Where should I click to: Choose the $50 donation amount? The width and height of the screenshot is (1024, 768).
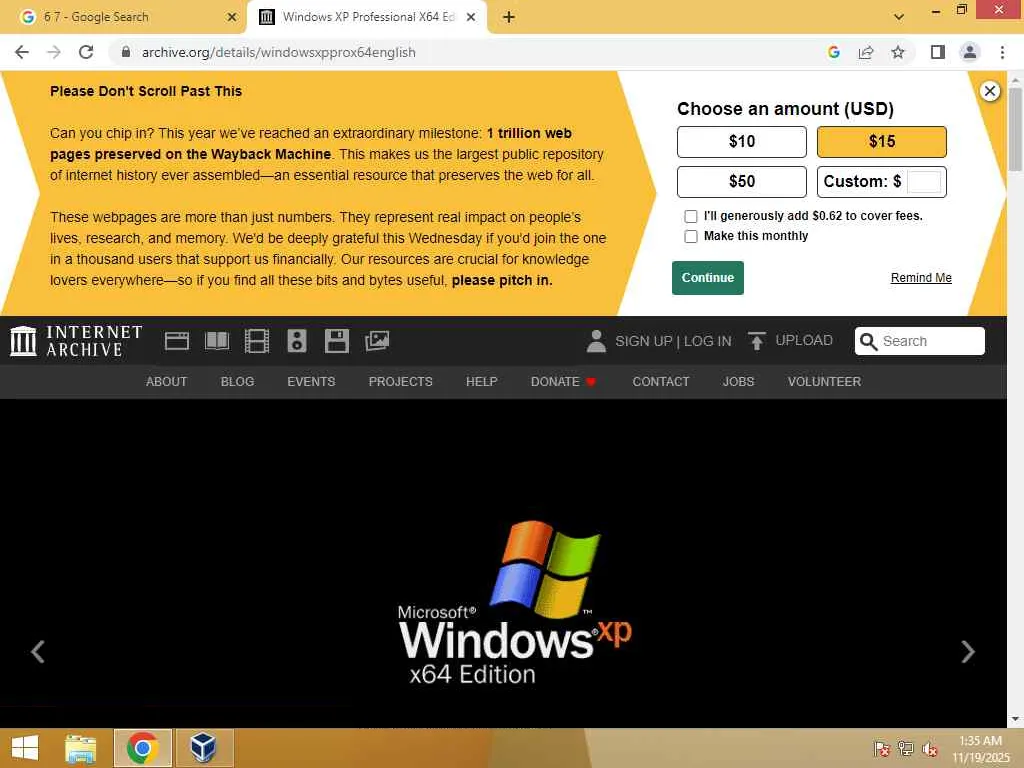pyautogui.click(x=742, y=182)
